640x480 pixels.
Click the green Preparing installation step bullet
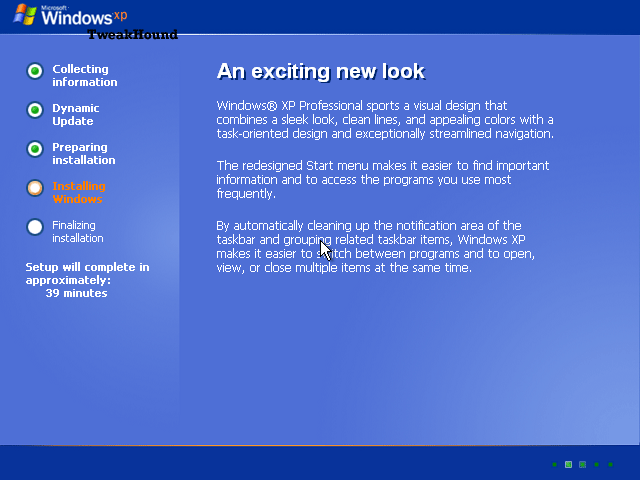click(35, 149)
